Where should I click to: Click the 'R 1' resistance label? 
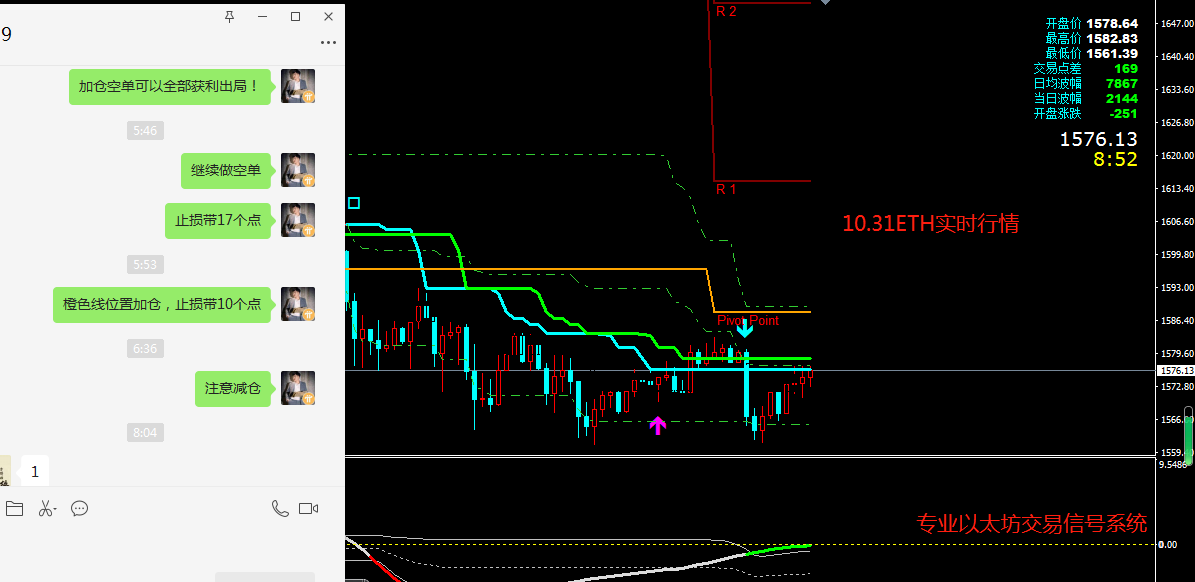(726, 189)
